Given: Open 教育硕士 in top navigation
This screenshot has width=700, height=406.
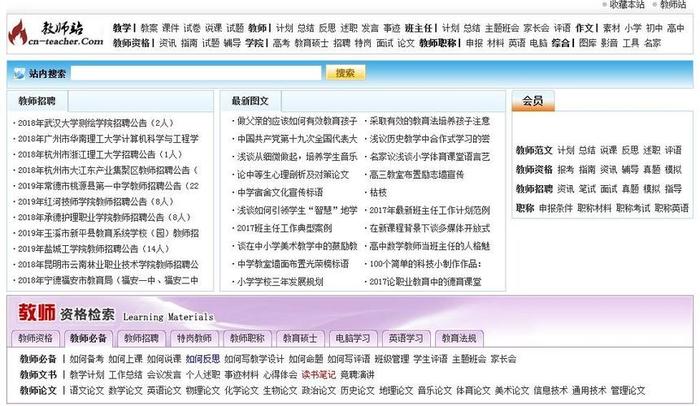Looking at the screenshot, I should pos(311,43).
